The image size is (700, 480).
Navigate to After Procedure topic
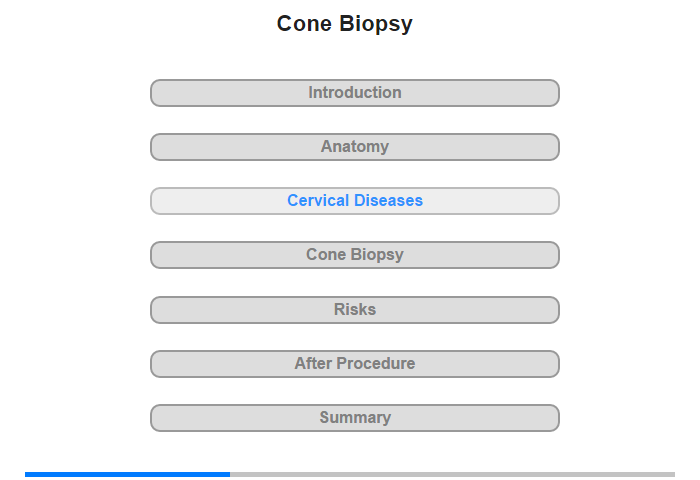354,364
